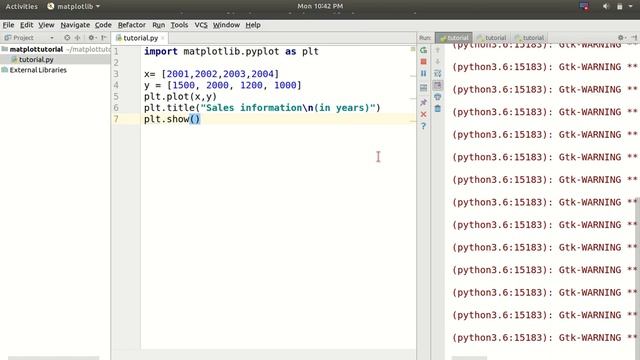Click the Project panel horizontal scrollbar
640x360 pixels.
(53, 358)
